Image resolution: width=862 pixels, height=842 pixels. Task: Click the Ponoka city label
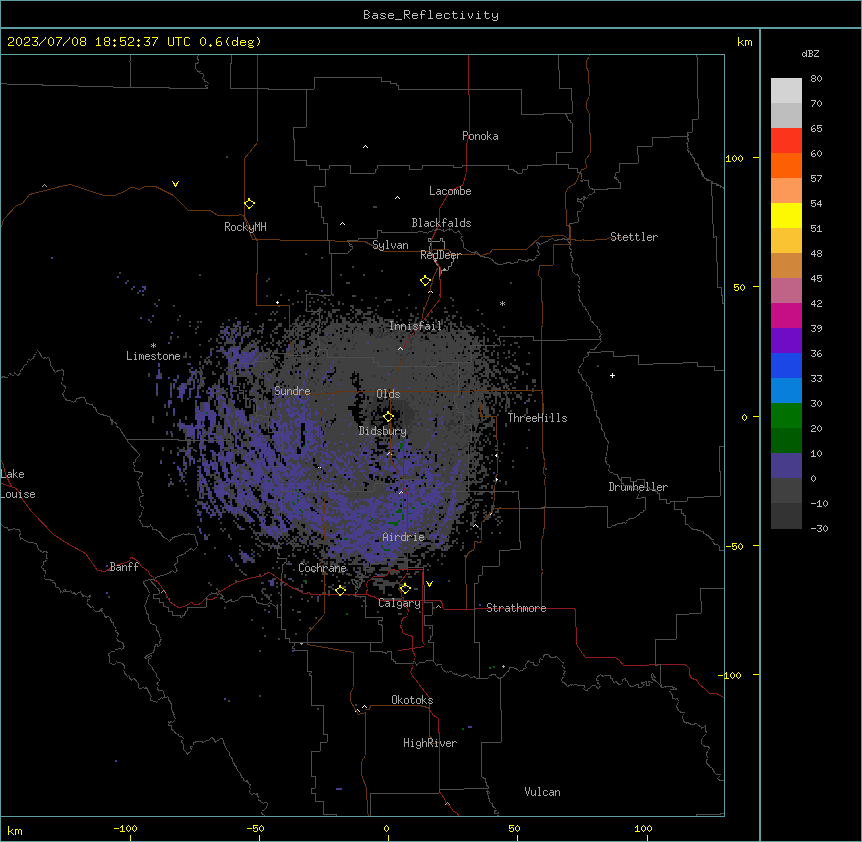click(x=480, y=136)
